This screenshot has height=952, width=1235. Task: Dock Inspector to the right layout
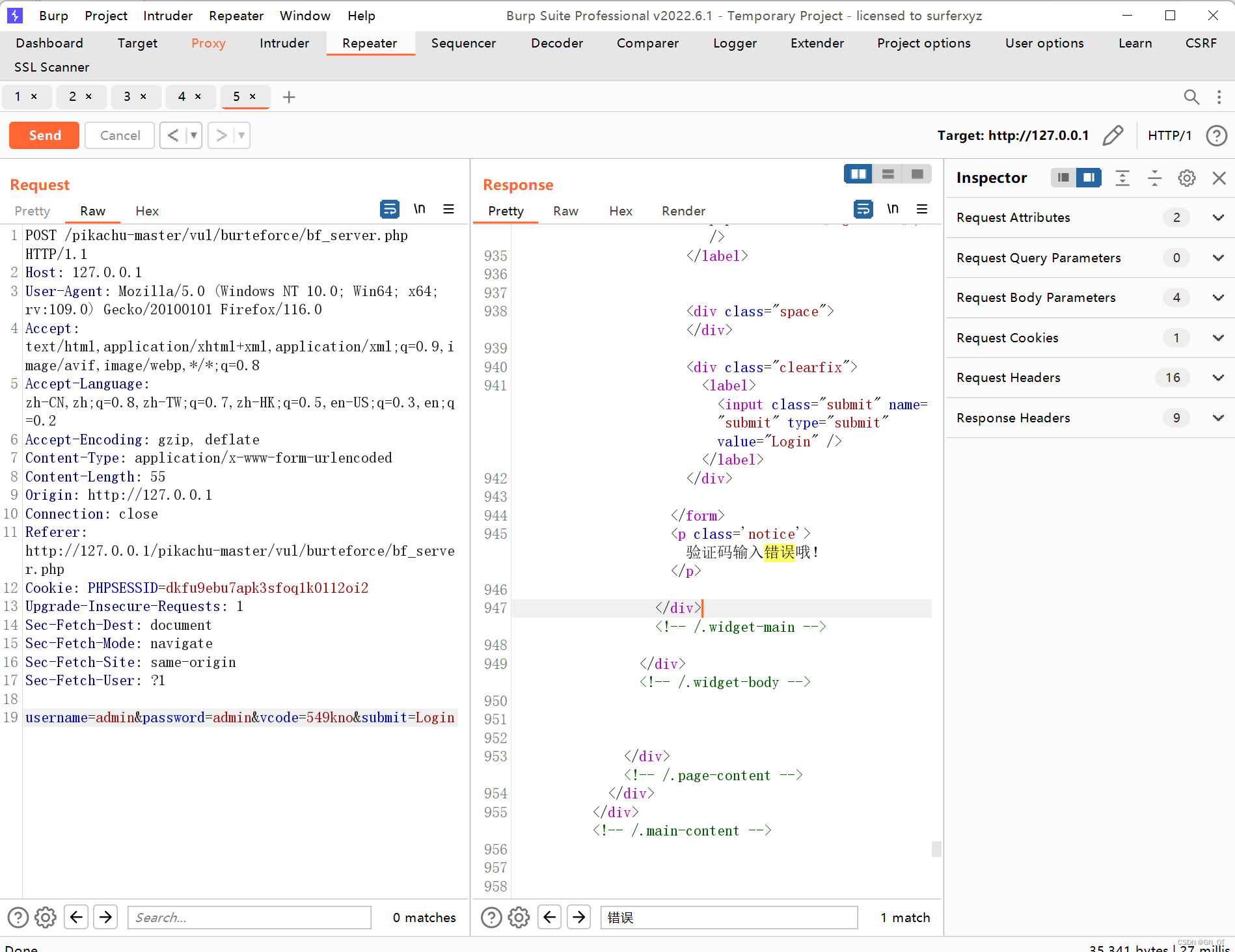coord(1089,178)
